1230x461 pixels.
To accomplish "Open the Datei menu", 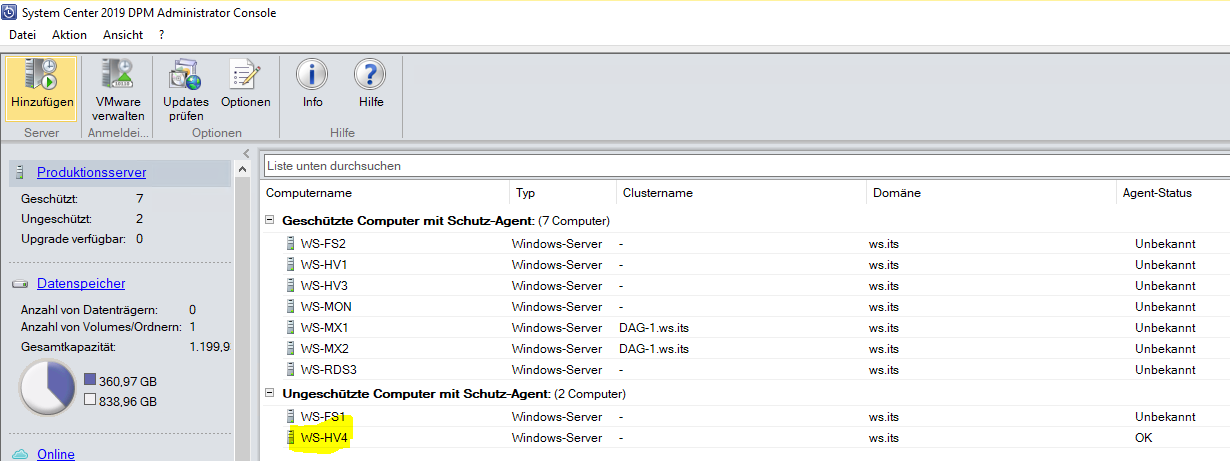I will [22, 35].
